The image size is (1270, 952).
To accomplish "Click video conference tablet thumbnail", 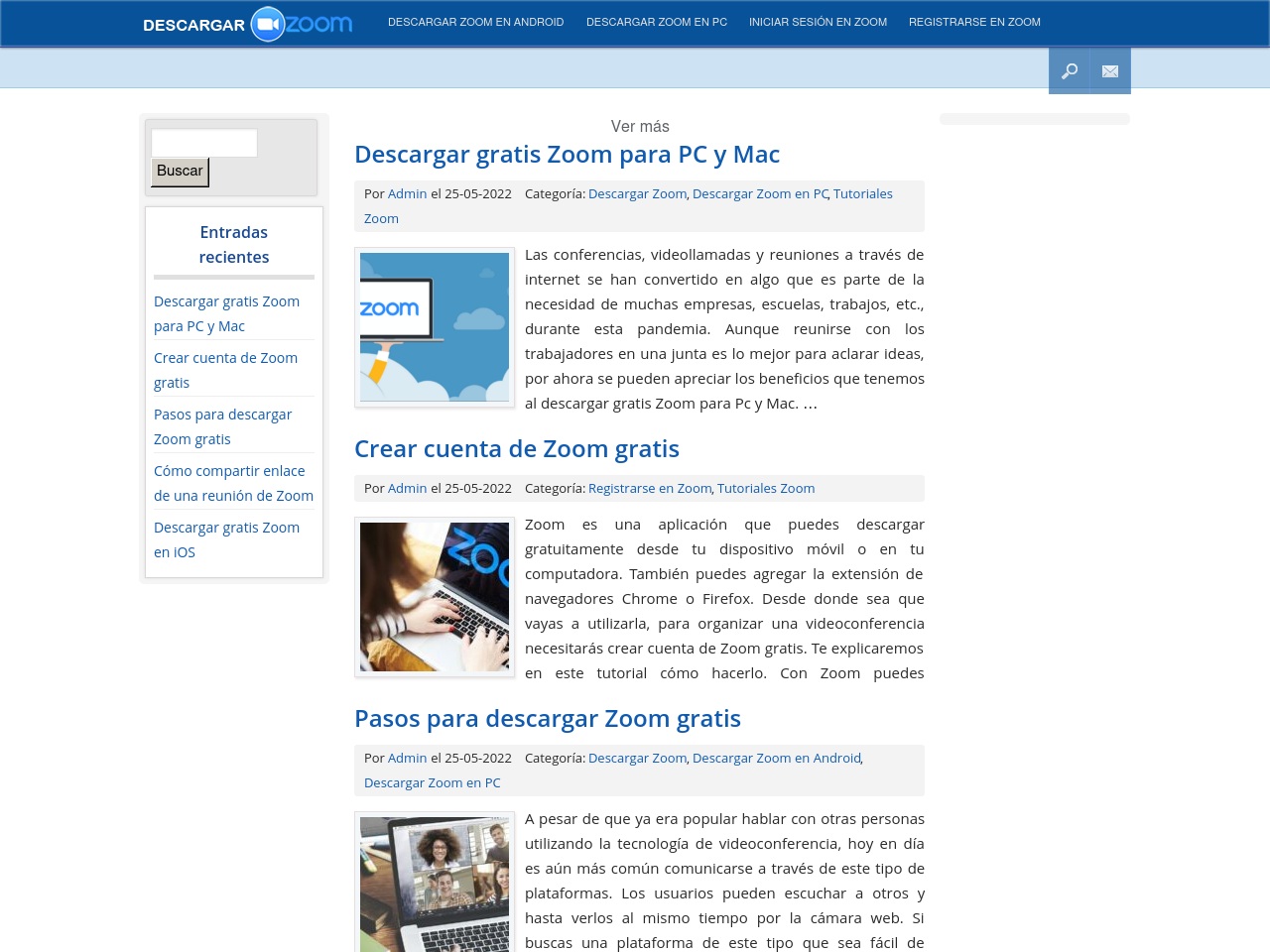I will coord(435,883).
